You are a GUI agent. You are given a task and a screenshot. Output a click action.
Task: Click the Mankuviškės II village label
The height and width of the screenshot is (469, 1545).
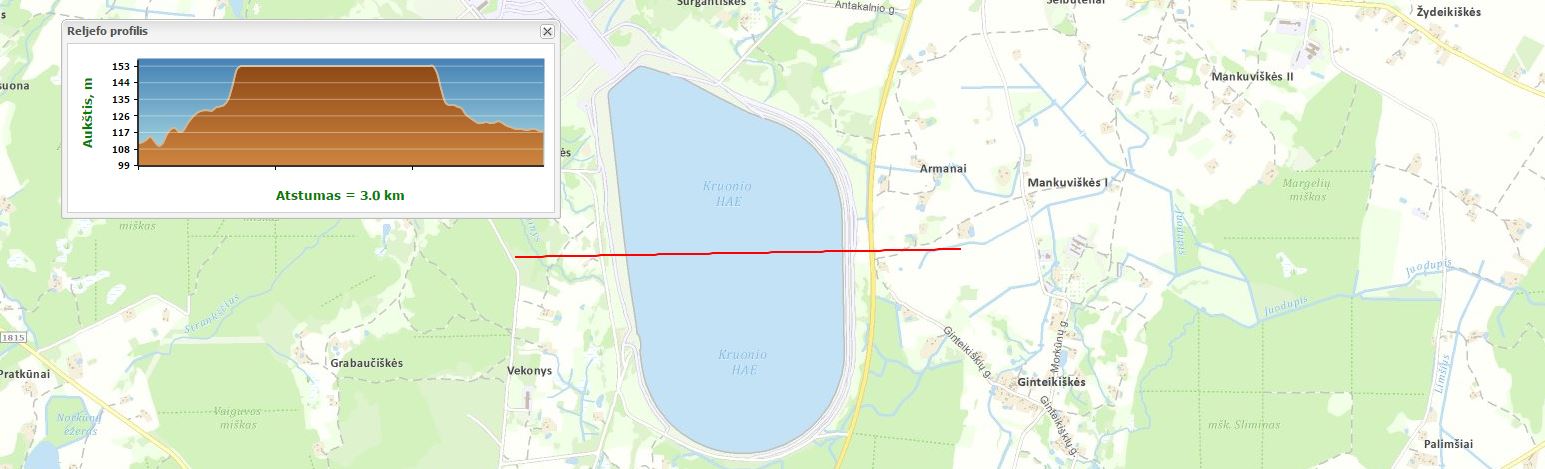(x=1252, y=76)
